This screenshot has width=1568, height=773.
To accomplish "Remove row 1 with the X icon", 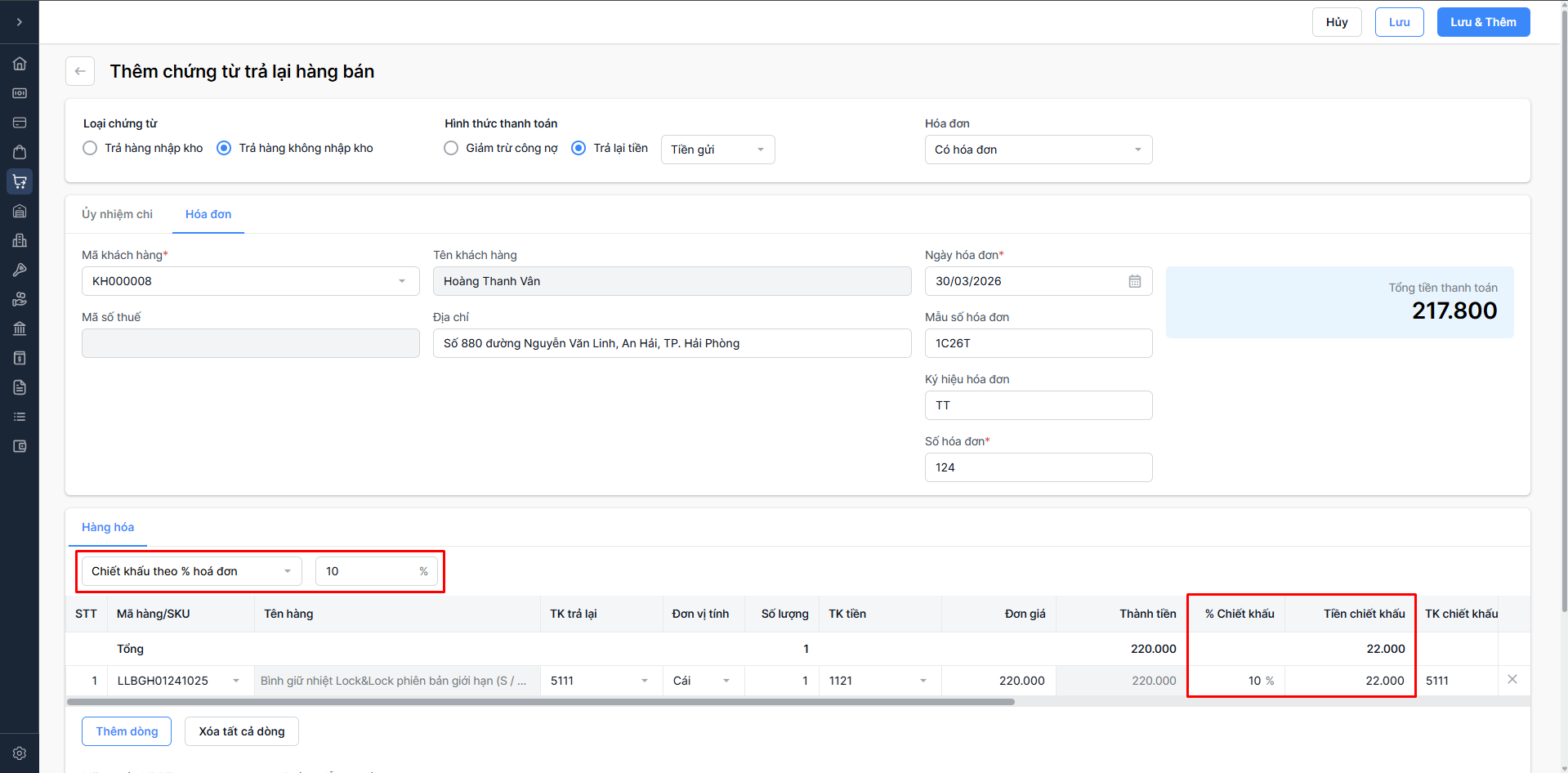I will (x=1512, y=680).
